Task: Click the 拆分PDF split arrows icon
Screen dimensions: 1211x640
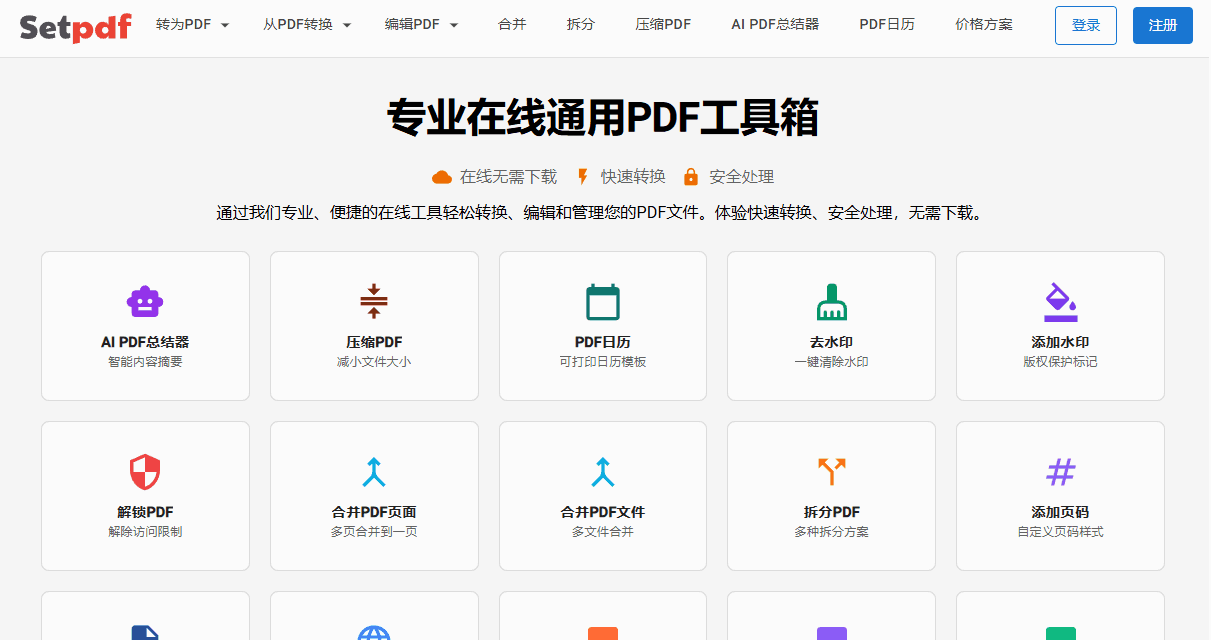Action: 831,472
